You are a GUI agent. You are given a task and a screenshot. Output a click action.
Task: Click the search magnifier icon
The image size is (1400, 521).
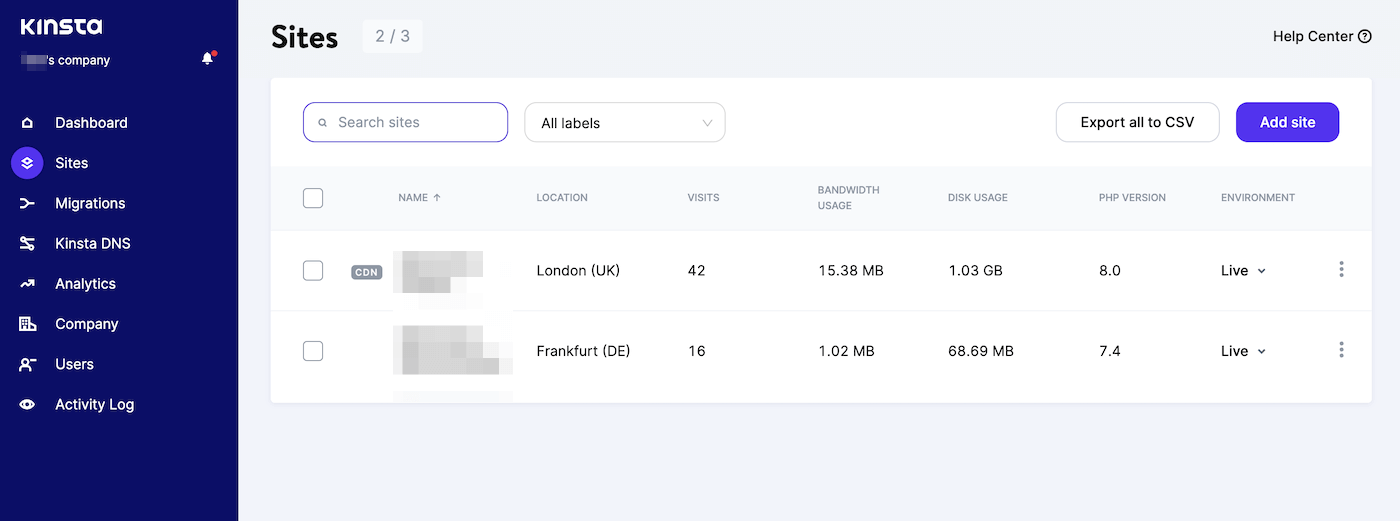tap(323, 123)
